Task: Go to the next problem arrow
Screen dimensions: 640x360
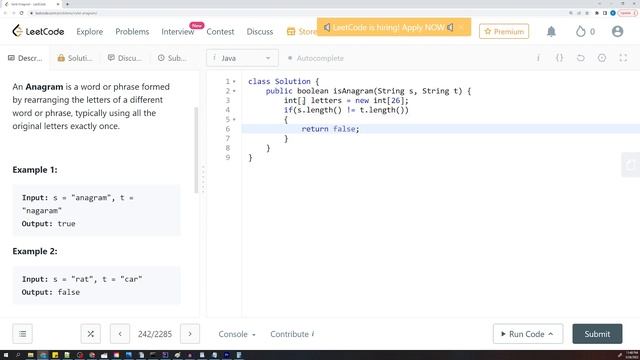Action: pos(190,334)
